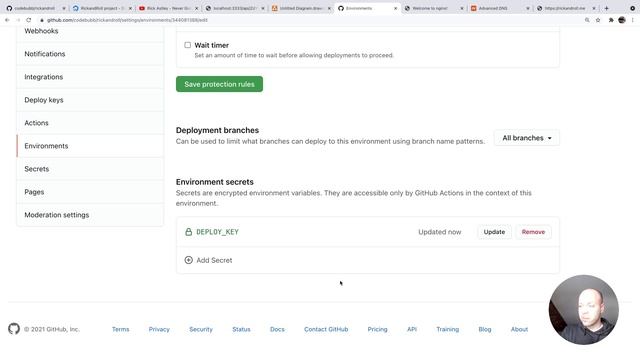
Task: Close the Environments tab
Action: click(395, 8)
